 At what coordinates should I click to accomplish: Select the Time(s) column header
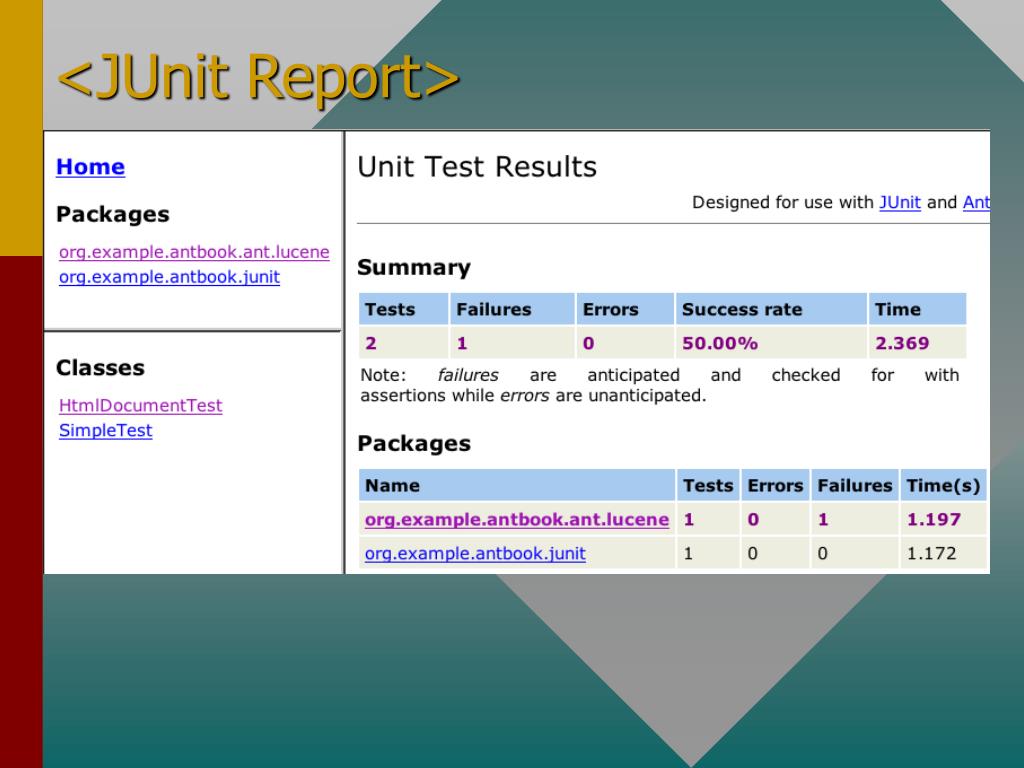[943, 486]
